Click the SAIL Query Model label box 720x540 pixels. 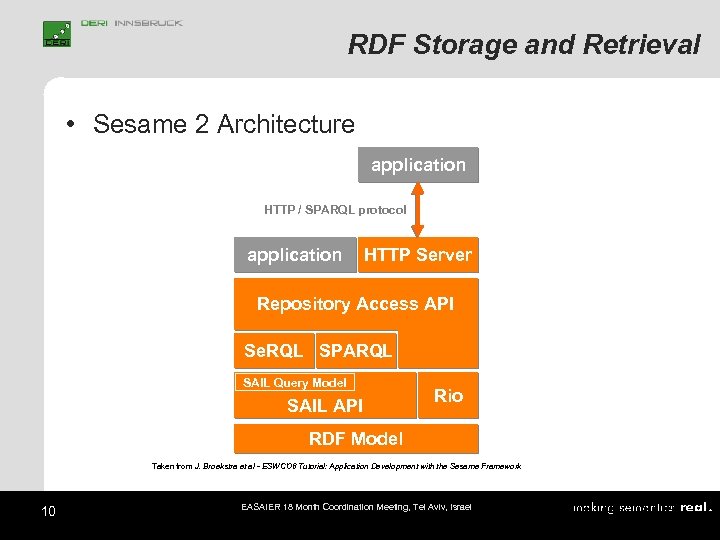pyautogui.click(x=295, y=382)
